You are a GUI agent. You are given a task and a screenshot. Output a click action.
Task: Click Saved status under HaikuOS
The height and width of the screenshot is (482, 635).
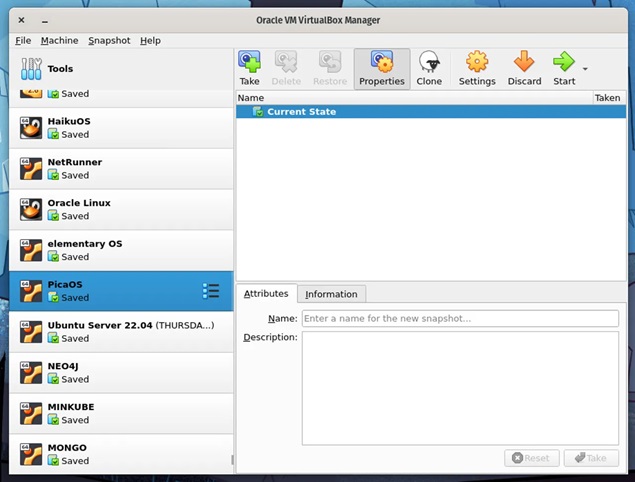point(75,134)
